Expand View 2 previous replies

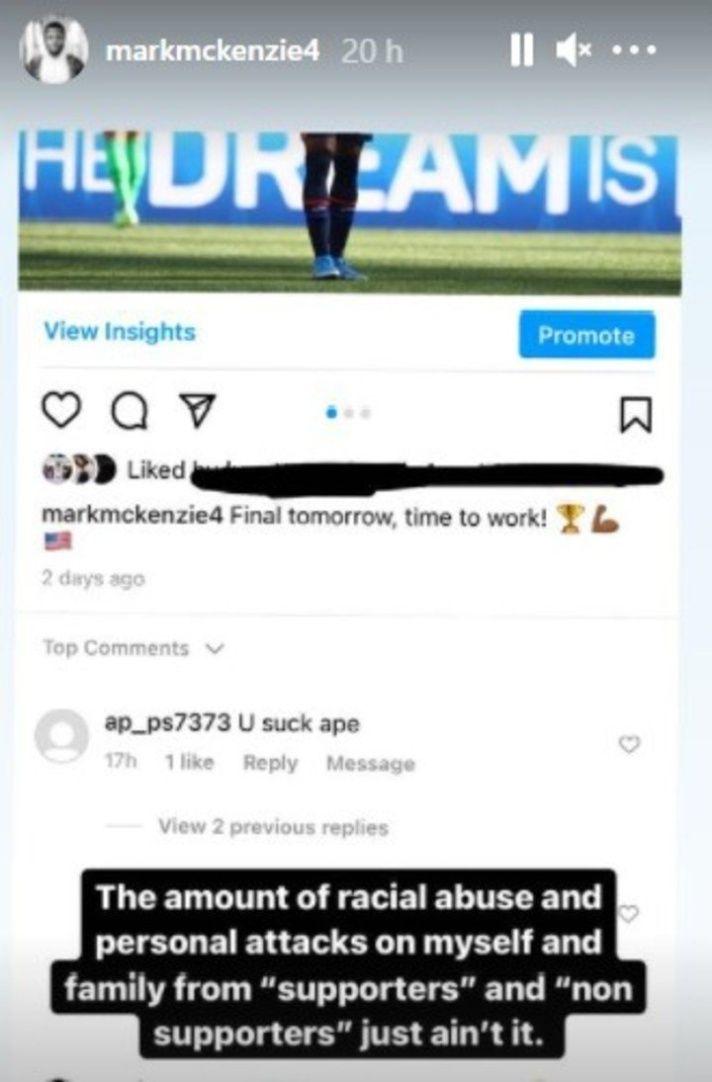pyautogui.click(x=273, y=827)
